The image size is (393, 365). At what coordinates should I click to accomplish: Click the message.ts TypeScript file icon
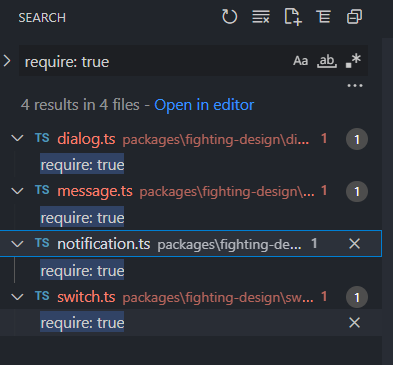tap(42, 190)
